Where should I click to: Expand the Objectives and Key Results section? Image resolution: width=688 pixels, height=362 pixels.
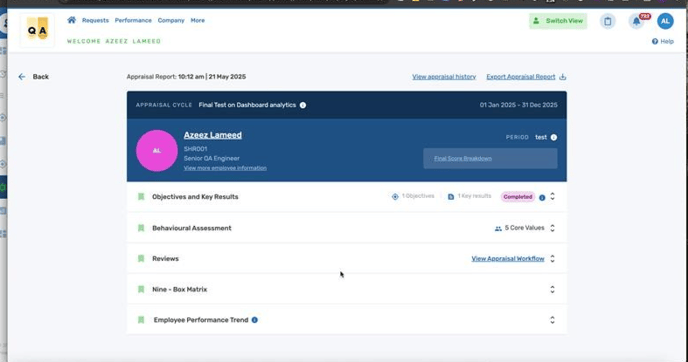[552, 197]
